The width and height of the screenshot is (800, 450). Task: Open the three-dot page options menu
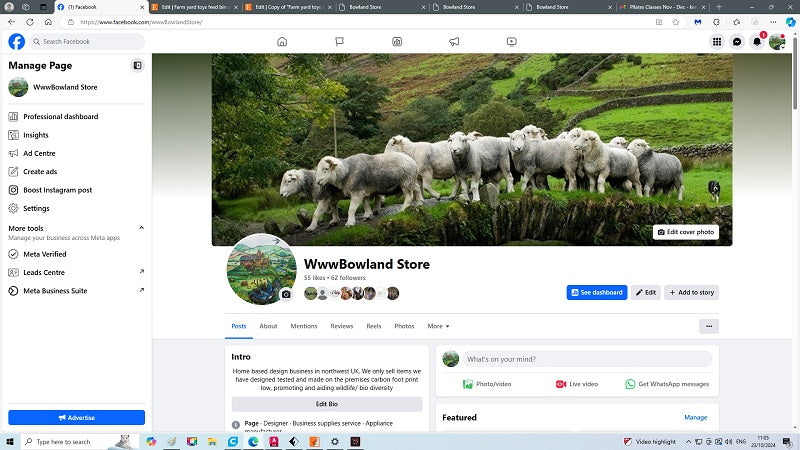pos(708,326)
